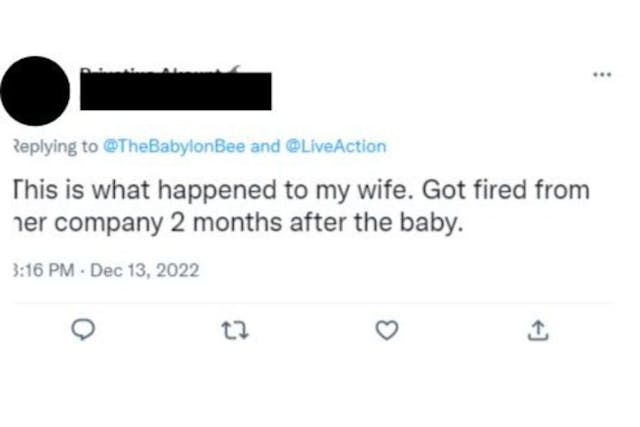Click the "Replying to" label

tap(50, 146)
